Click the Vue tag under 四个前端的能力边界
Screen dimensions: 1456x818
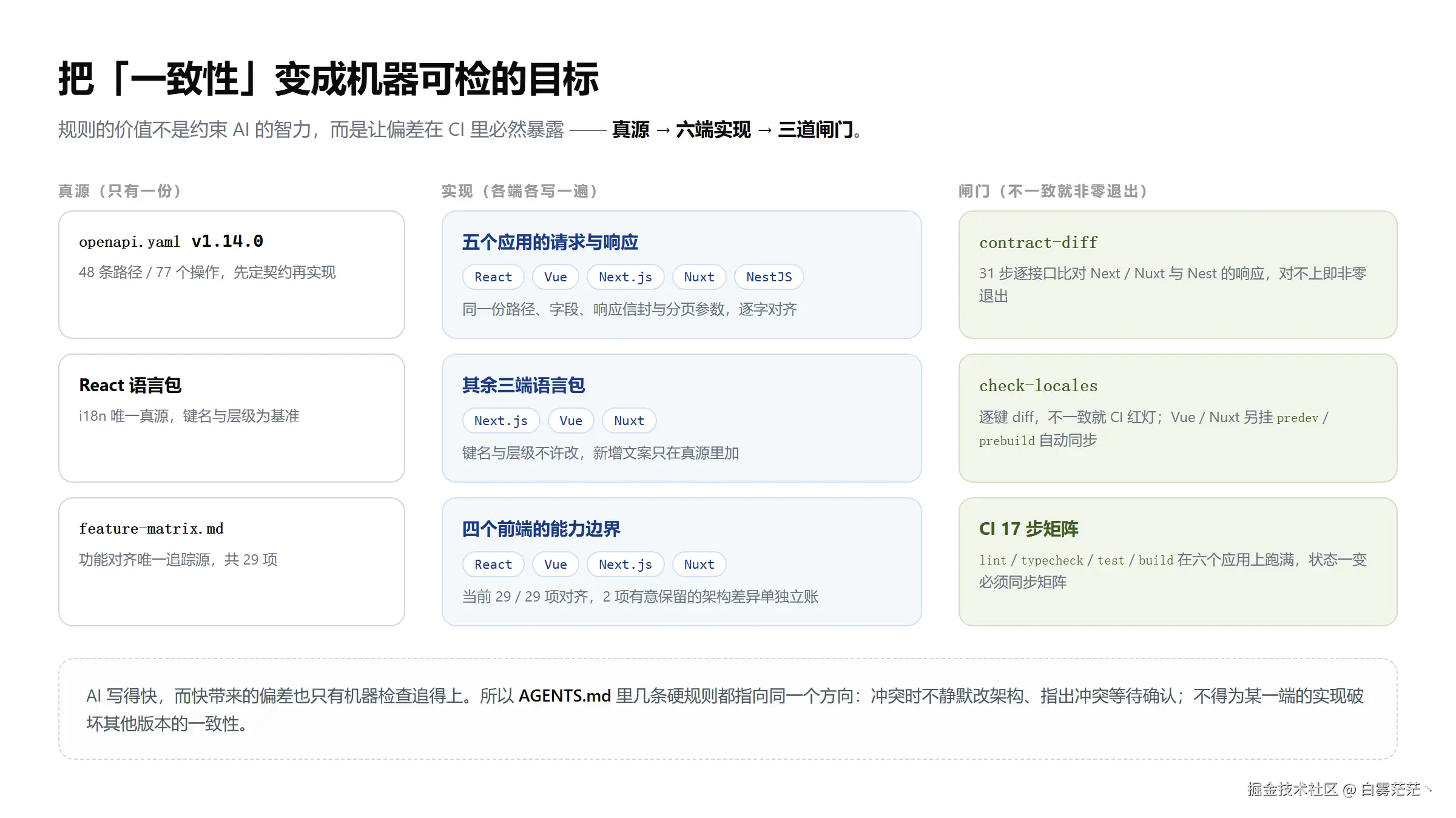pos(556,565)
